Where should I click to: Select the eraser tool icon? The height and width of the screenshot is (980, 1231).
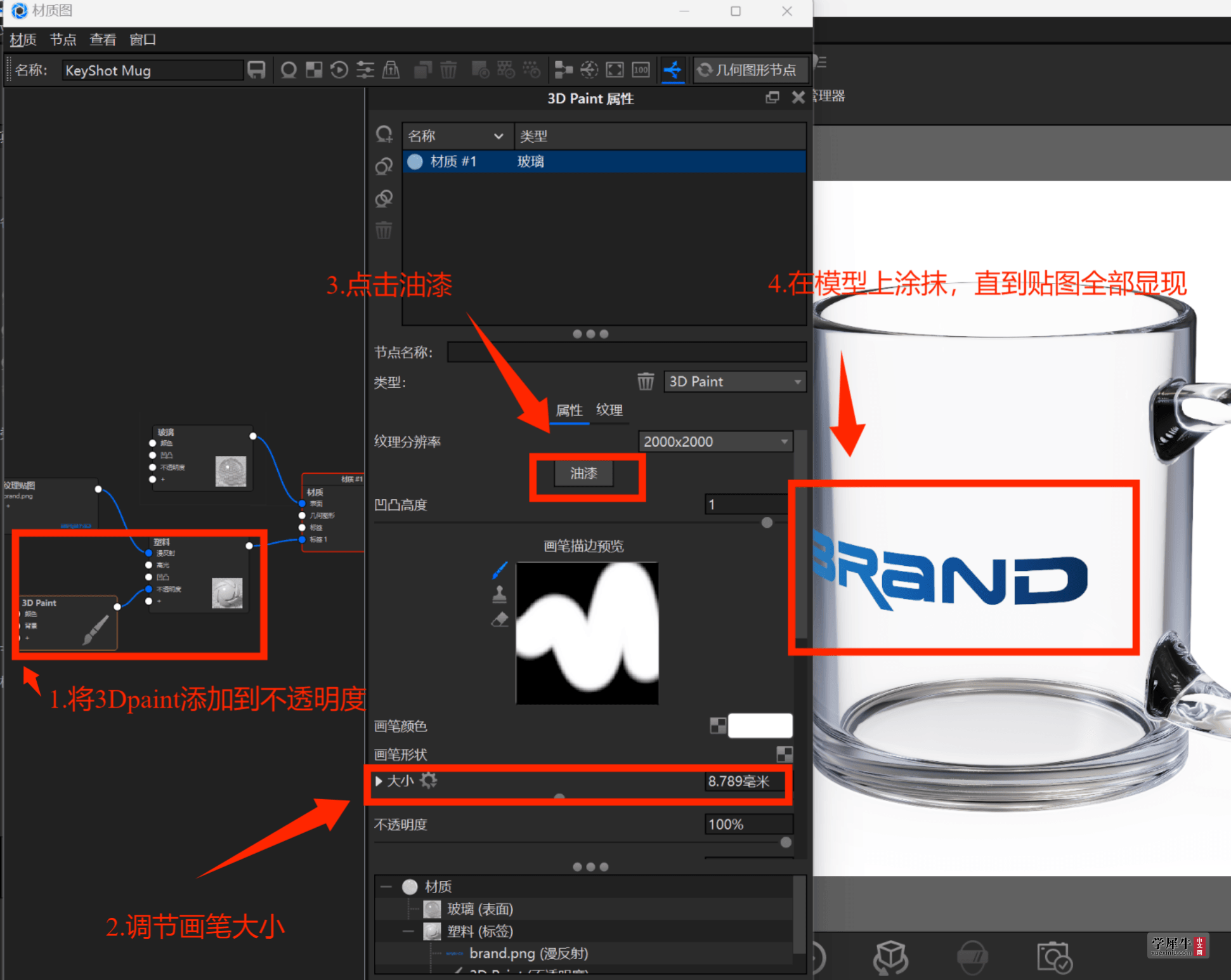[x=500, y=619]
